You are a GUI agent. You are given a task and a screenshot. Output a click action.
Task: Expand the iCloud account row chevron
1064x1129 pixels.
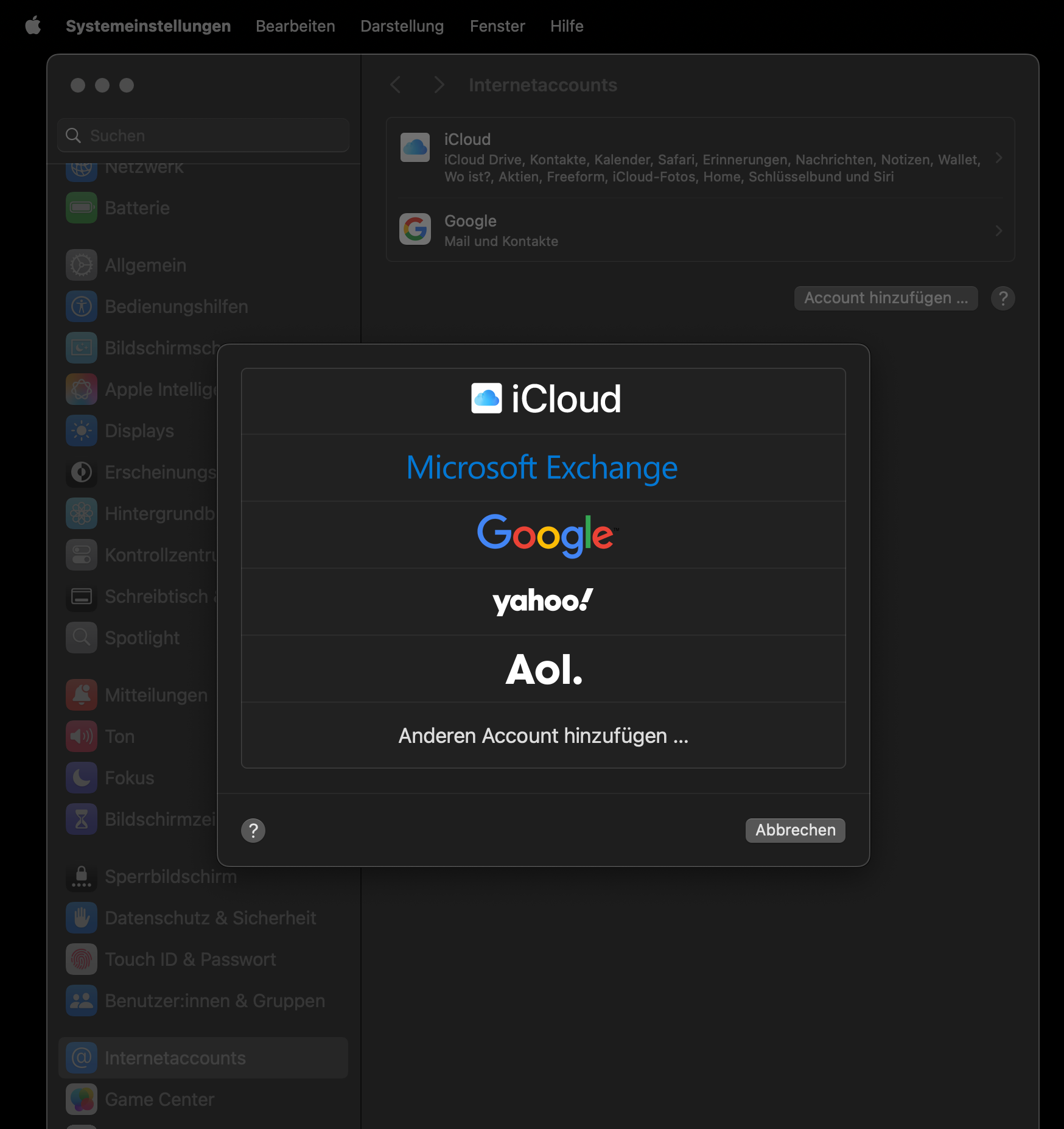[x=998, y=158]
